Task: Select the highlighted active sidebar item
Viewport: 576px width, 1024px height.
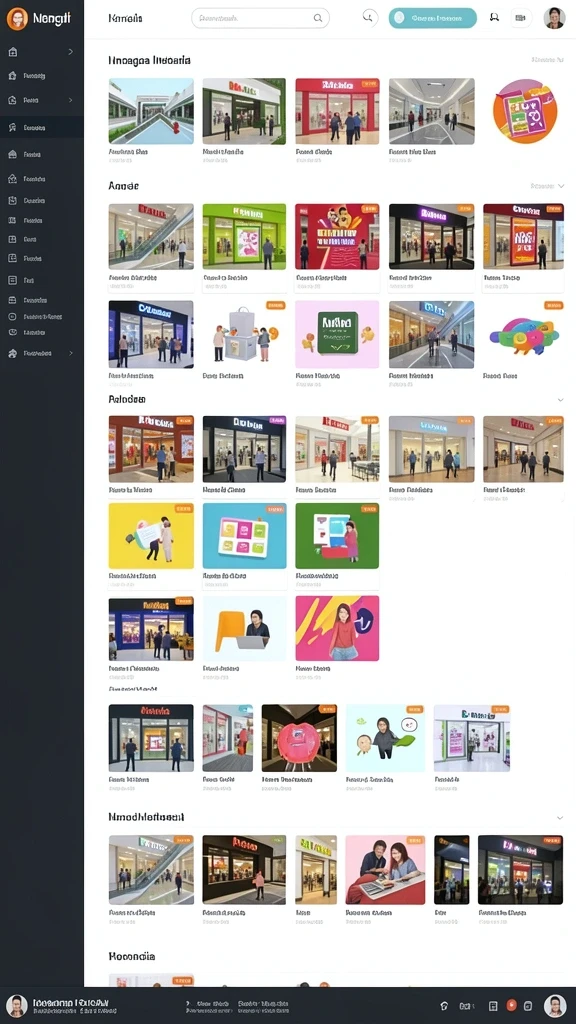Action: coord(42,127)
